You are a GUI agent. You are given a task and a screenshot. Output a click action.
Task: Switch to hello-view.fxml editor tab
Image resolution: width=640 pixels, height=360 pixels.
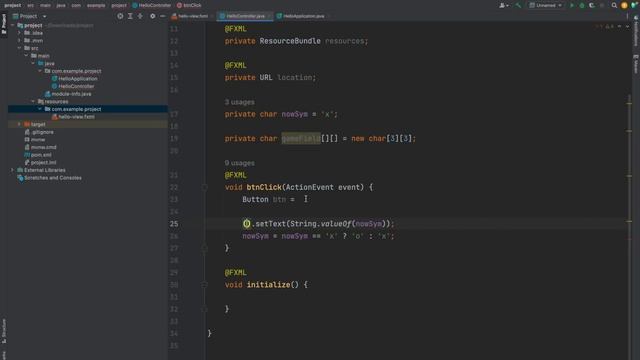[x=190, y=16]
